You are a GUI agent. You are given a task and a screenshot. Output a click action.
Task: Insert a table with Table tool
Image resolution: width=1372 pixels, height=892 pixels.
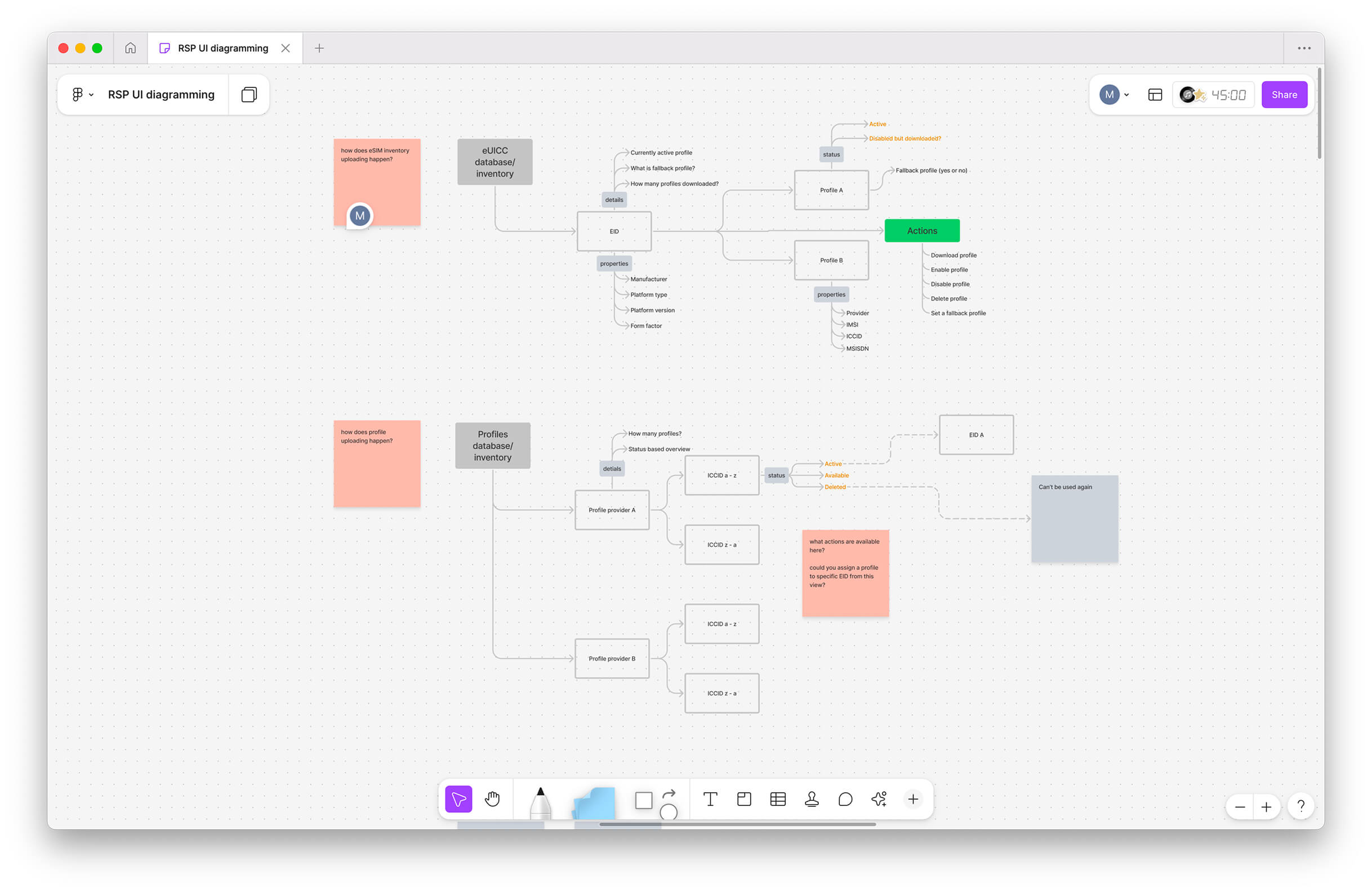778,799
